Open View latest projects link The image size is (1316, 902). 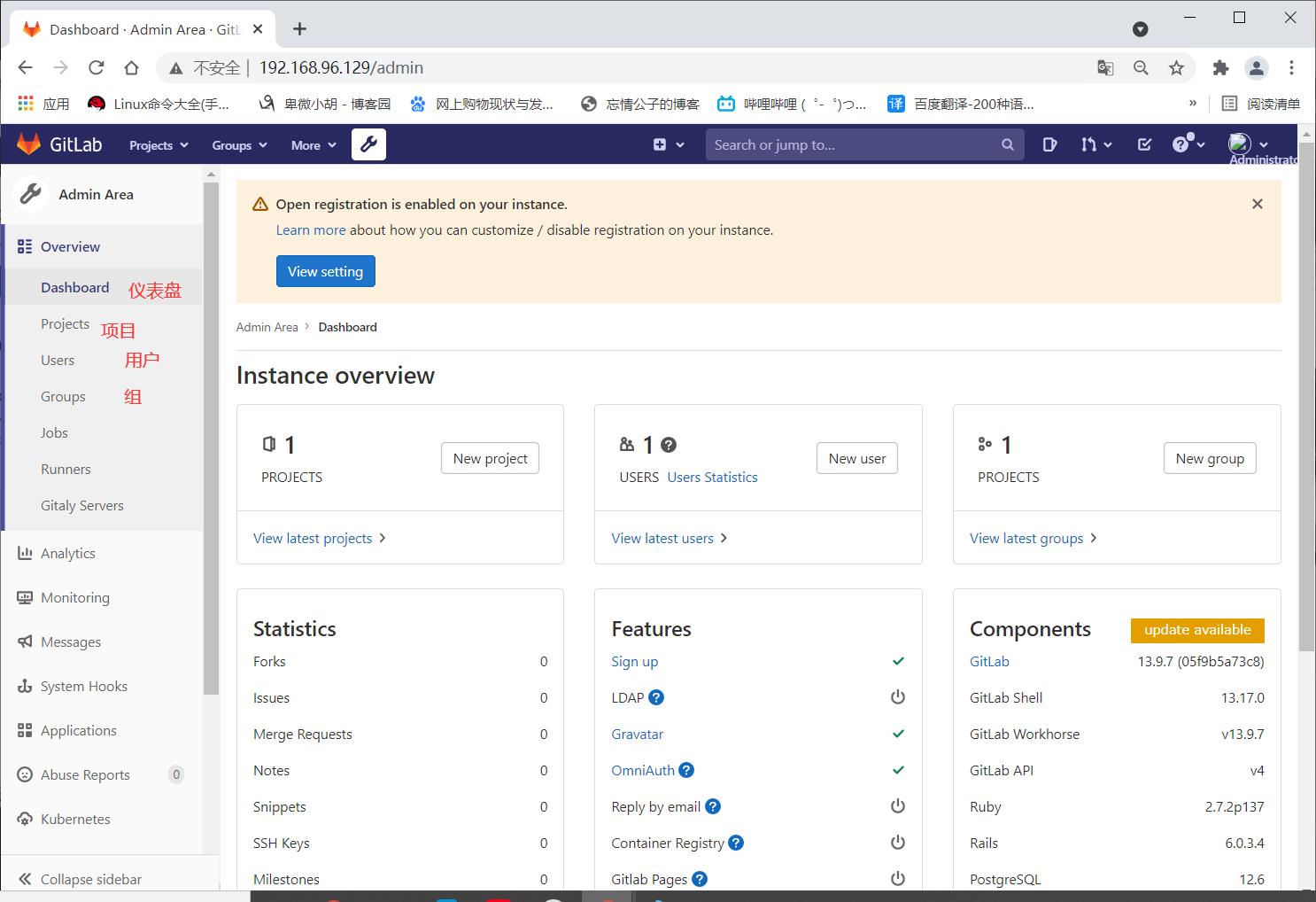pos(320,538)
